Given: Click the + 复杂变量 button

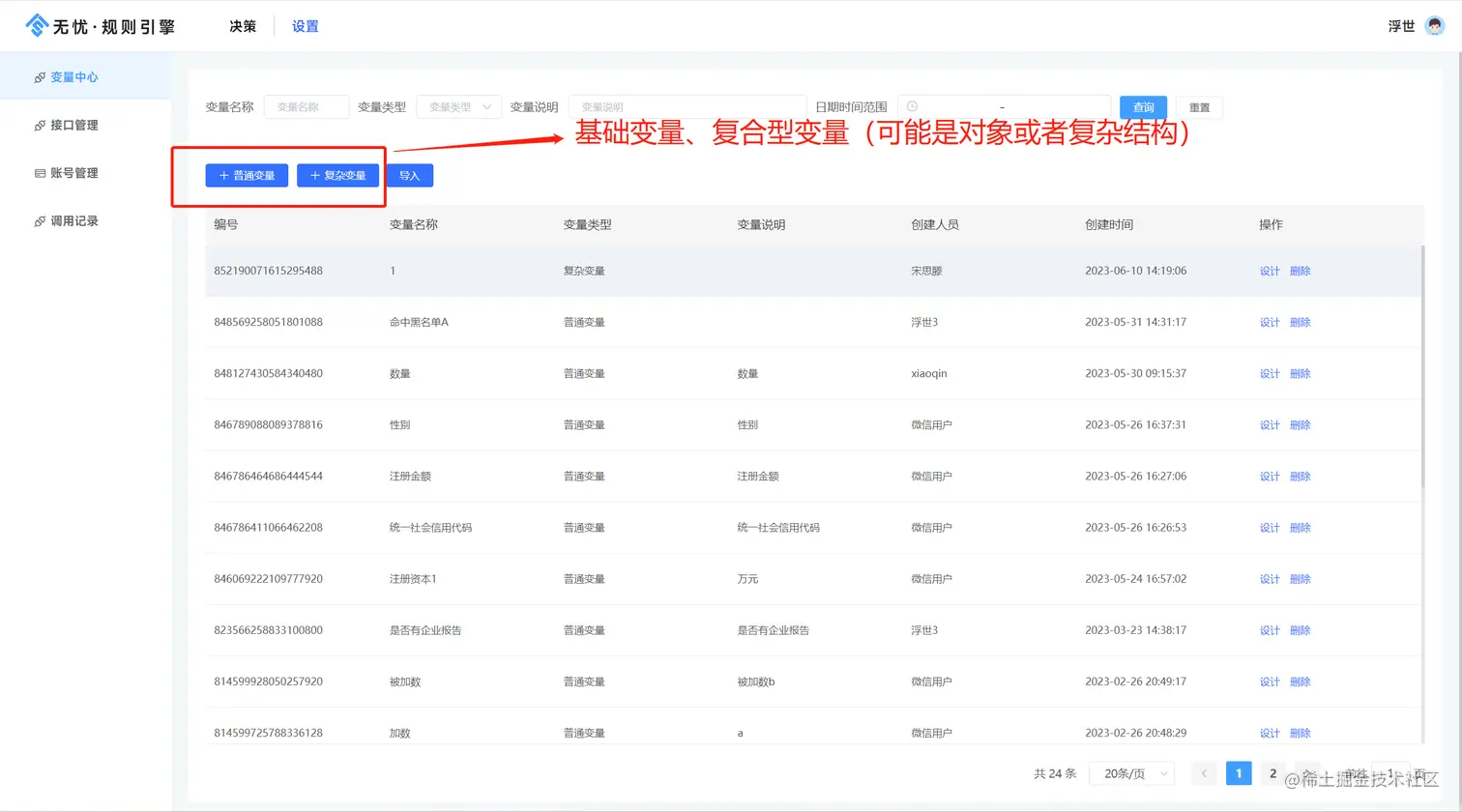Looking at the screenshot, I should (336, 175).
